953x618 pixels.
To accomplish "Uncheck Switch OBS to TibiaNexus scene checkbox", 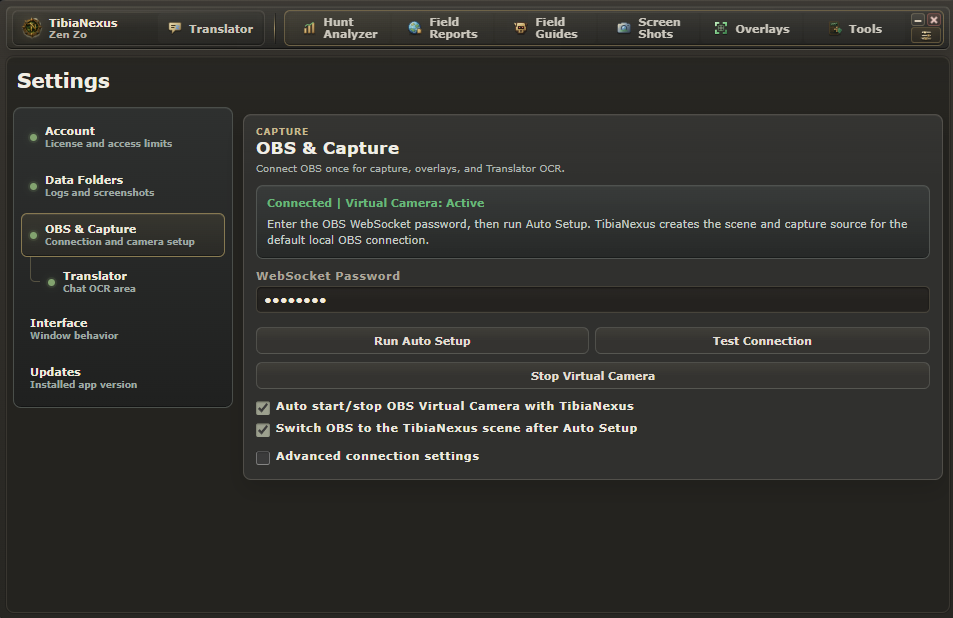I will (x=263, y=430).
